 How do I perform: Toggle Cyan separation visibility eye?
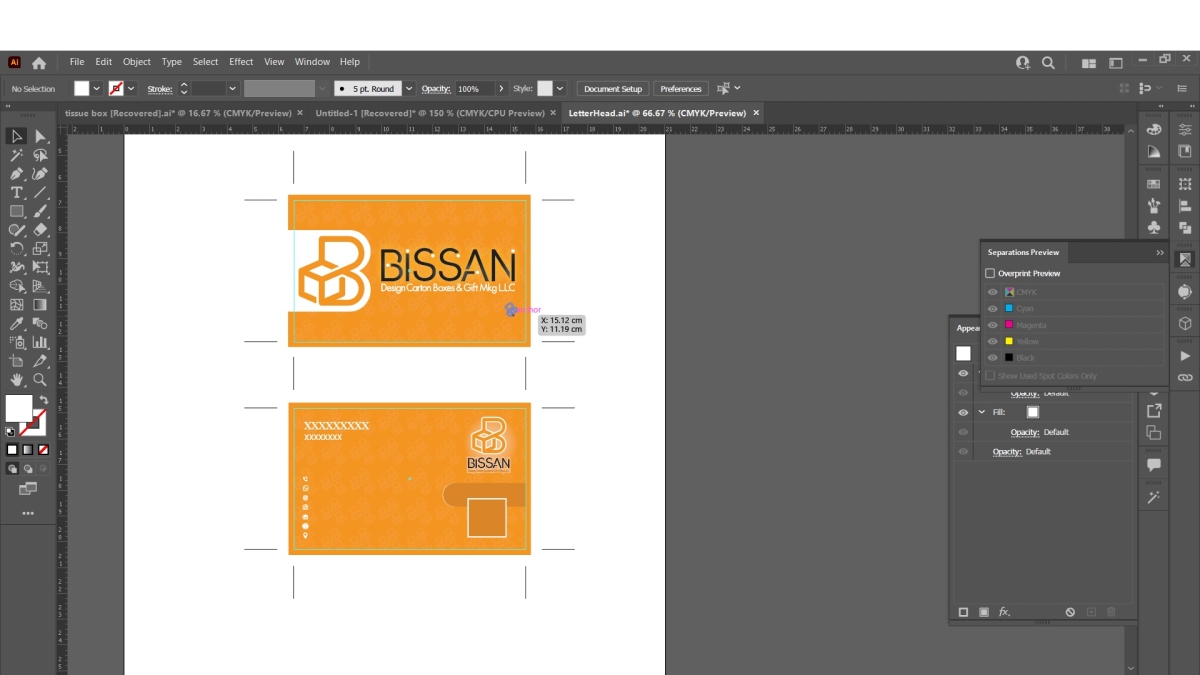click(x=993, y=309)
